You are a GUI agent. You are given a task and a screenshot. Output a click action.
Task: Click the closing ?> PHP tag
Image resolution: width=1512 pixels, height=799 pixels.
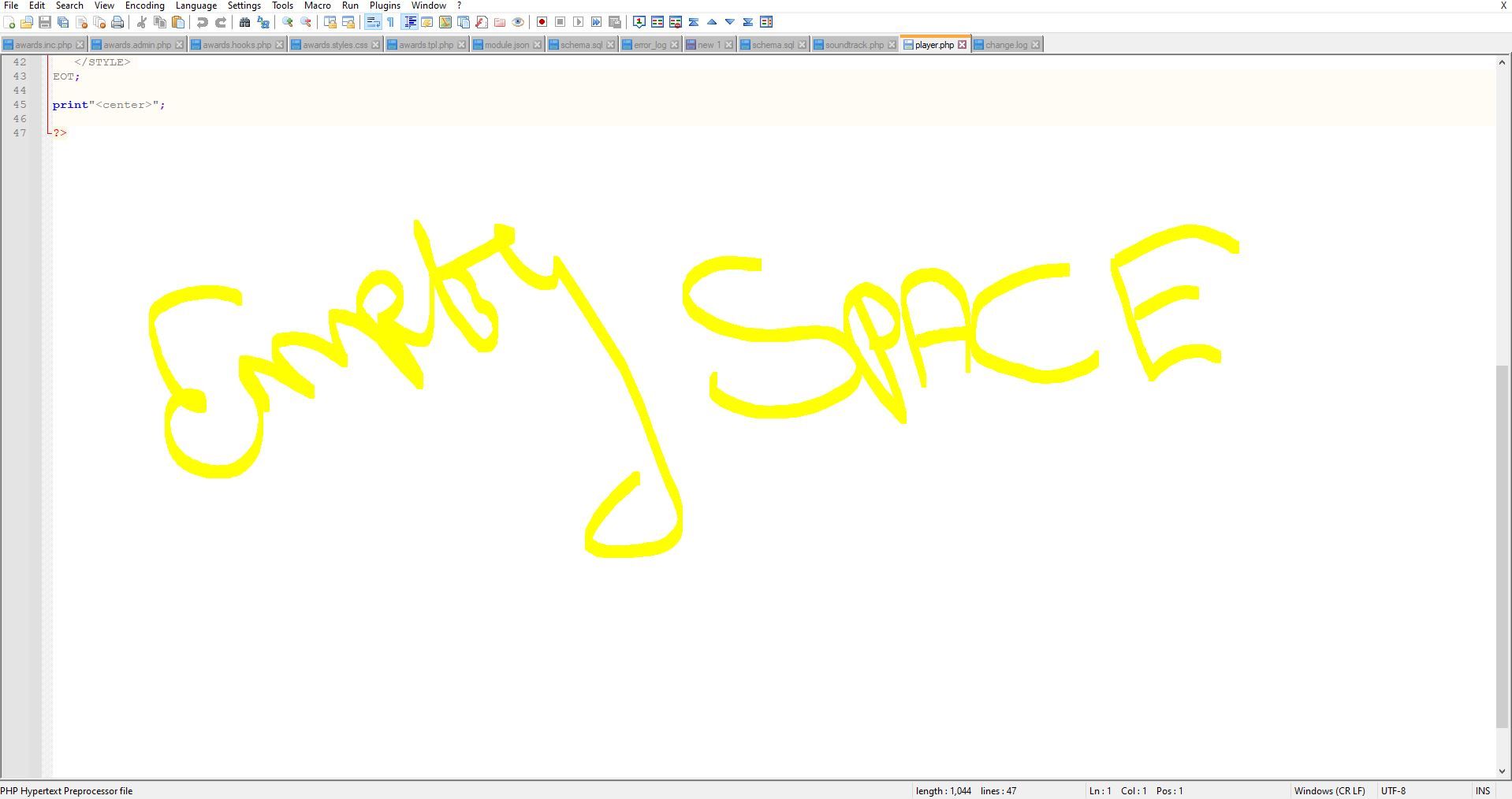coord(60,133)
